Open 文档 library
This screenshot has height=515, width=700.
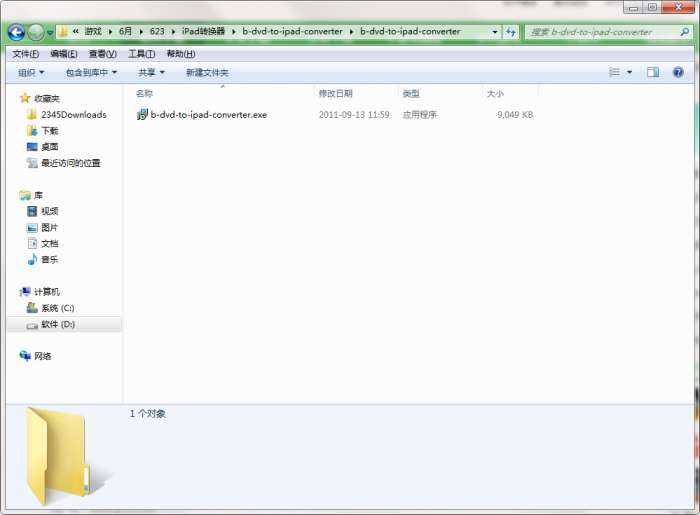pos(50,244)
